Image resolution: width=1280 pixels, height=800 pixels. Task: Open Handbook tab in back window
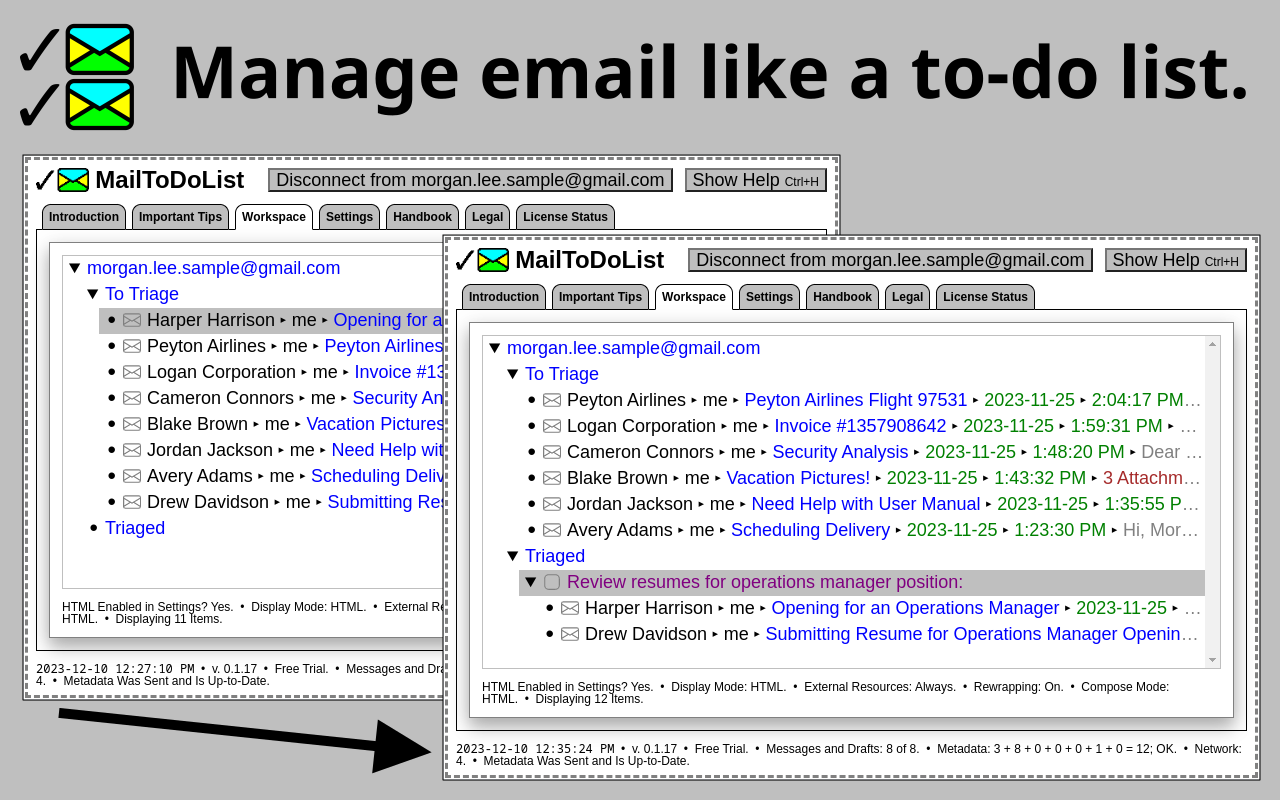[x=422, y=217]
